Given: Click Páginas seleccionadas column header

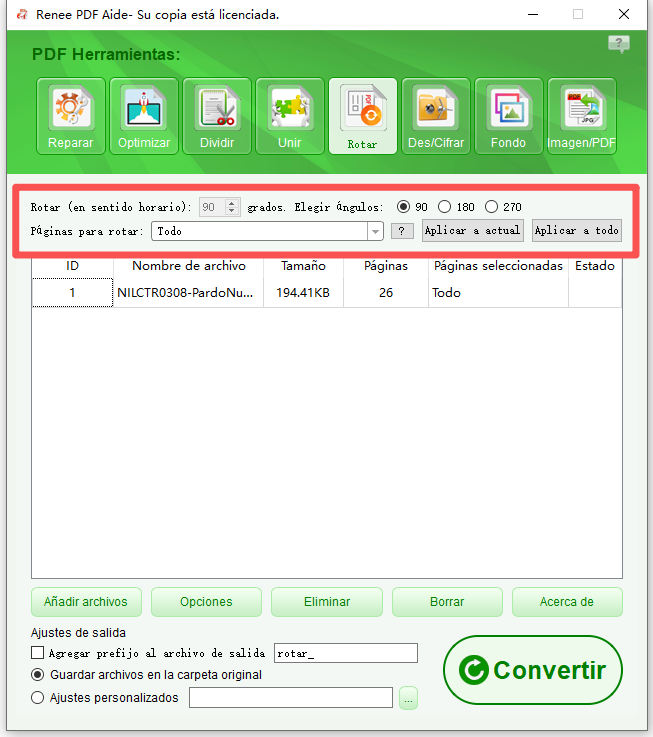Looking at the screenshot, I should pos(498,266).
